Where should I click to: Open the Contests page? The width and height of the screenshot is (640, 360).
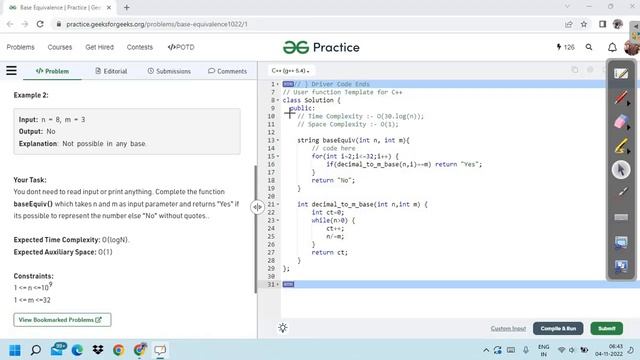pyautogui.click(x=140, y=47)
